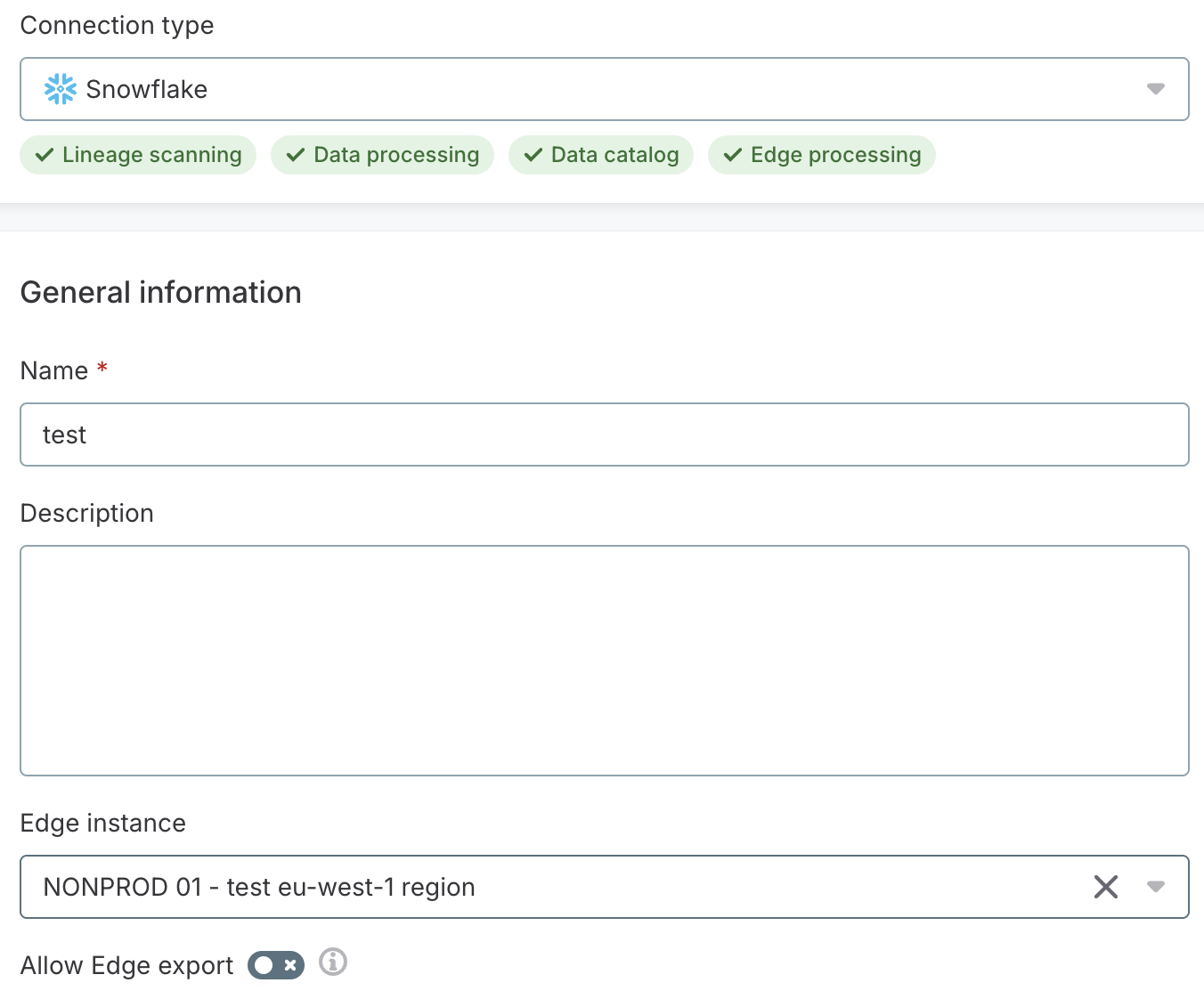1204x999 pixels.
Task: Expand the Edge instance dropdown arrow
Action: (1155, 887)
